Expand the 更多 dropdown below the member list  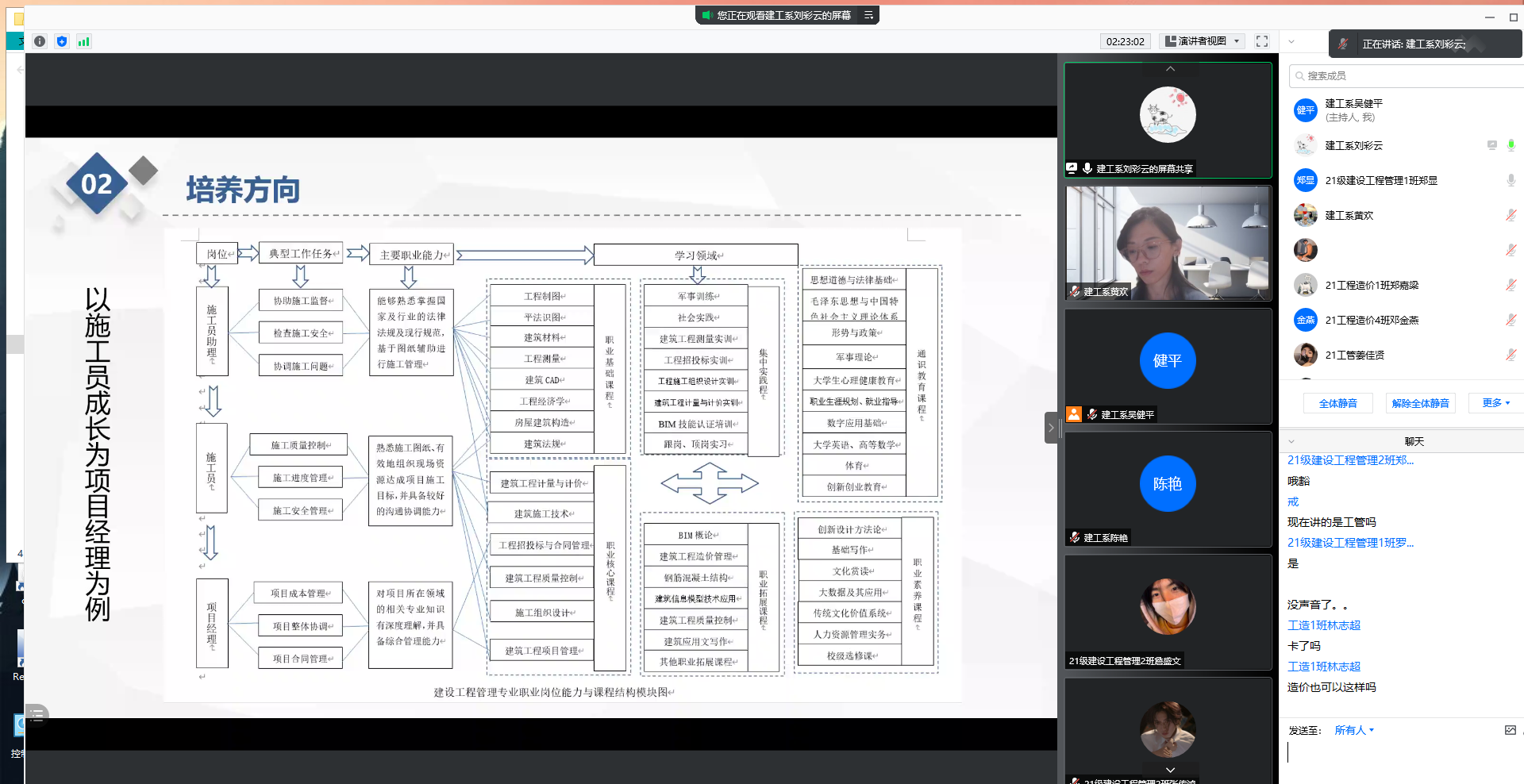point(1495,403)
